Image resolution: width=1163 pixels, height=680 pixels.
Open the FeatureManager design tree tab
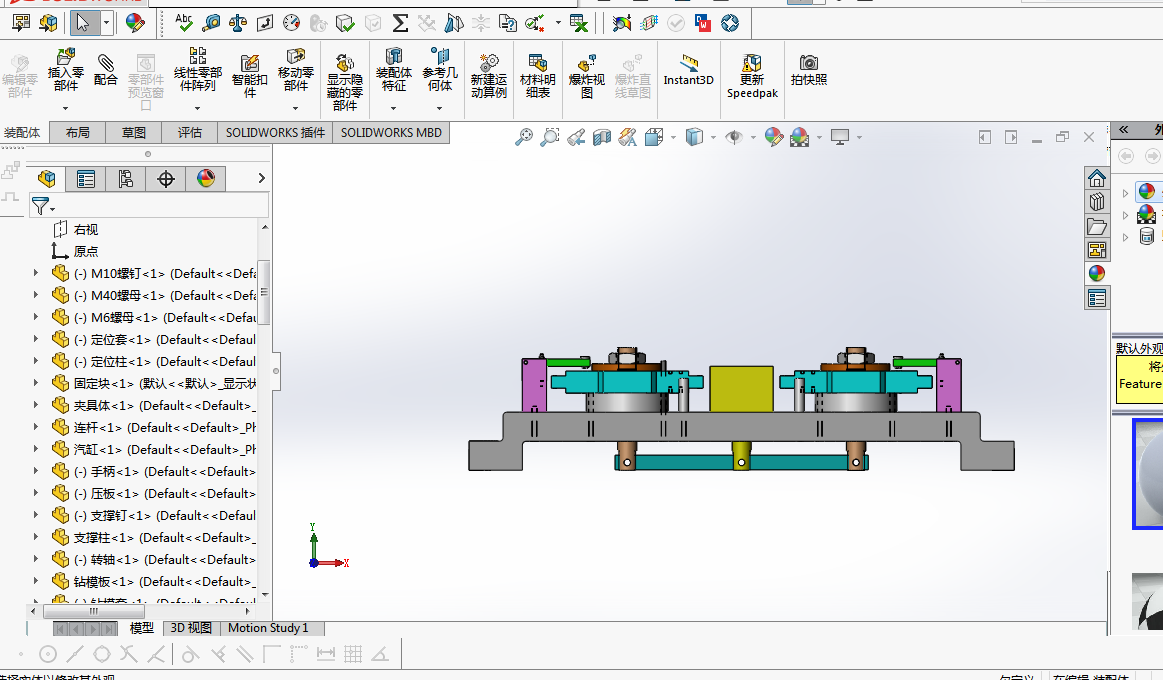point(47,179)
